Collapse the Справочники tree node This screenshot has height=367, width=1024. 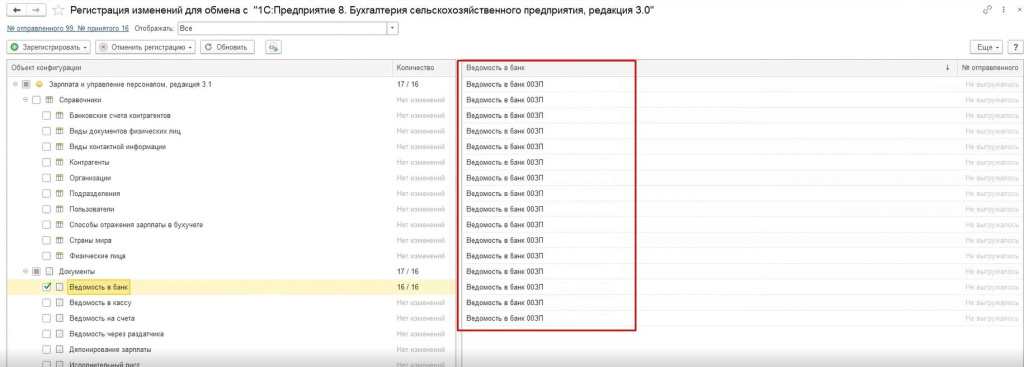coord(25,100)
